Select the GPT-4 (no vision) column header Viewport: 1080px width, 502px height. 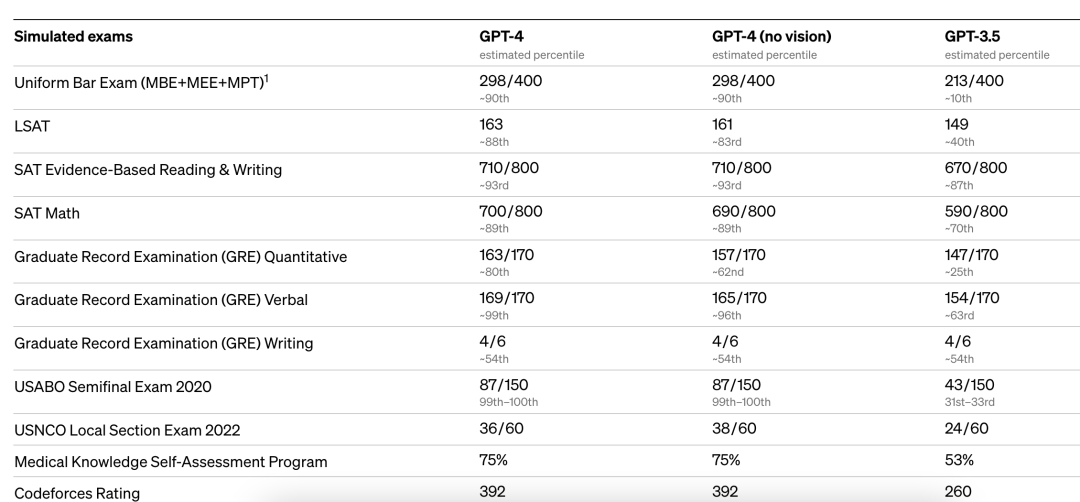pyautogui.click(x=771, y=36)
